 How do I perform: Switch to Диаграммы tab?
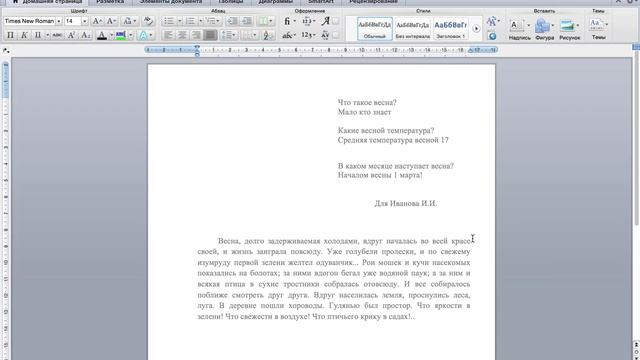click(x=276, y=2)
